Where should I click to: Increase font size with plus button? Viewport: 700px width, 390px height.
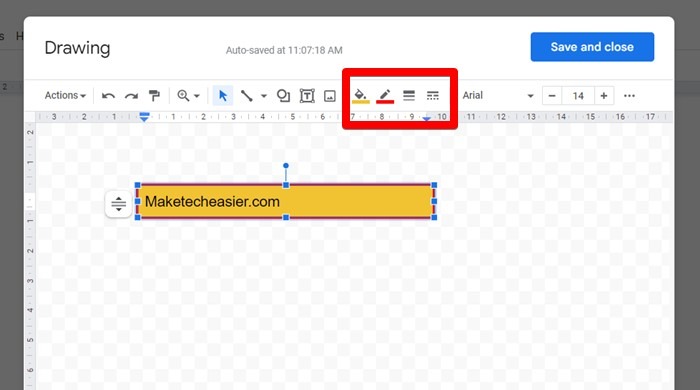pyautogui.click(x=604, y=95)
